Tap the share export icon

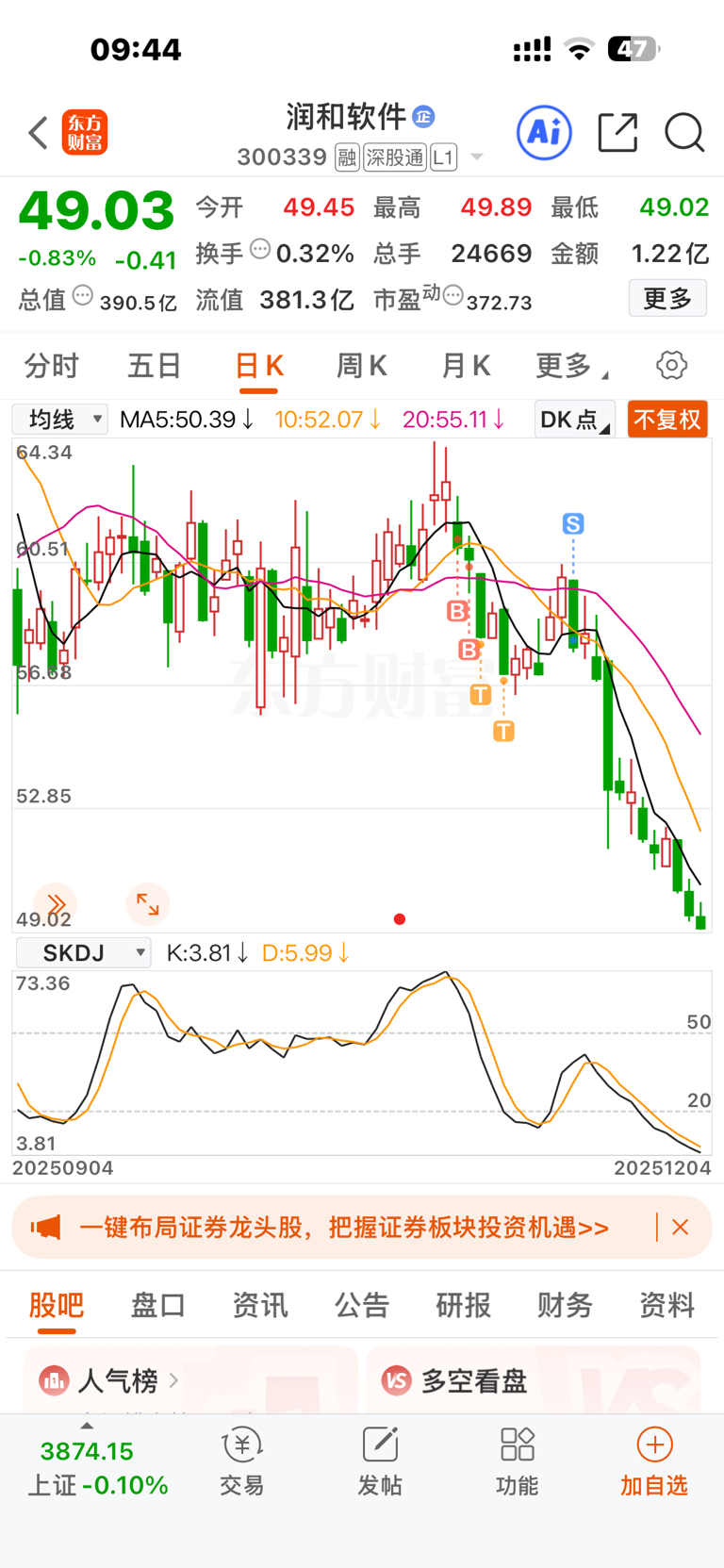point(618,132)
